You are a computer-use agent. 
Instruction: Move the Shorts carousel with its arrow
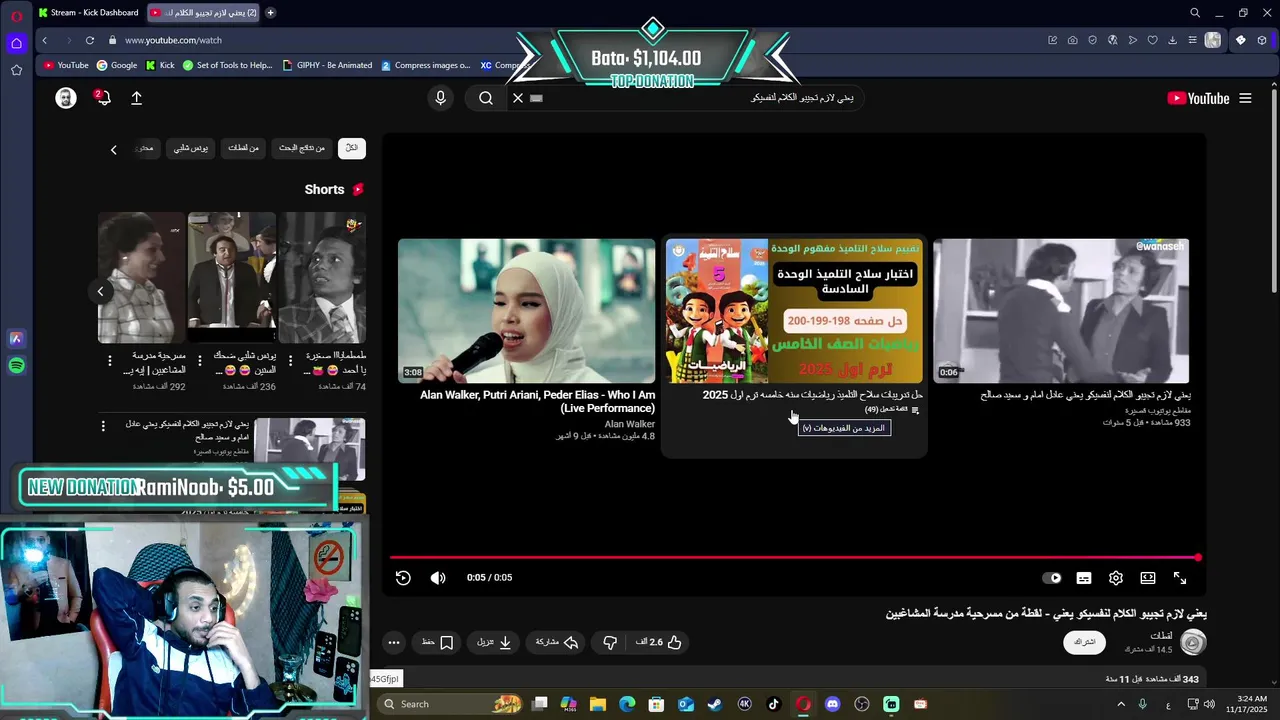[100, 291]
